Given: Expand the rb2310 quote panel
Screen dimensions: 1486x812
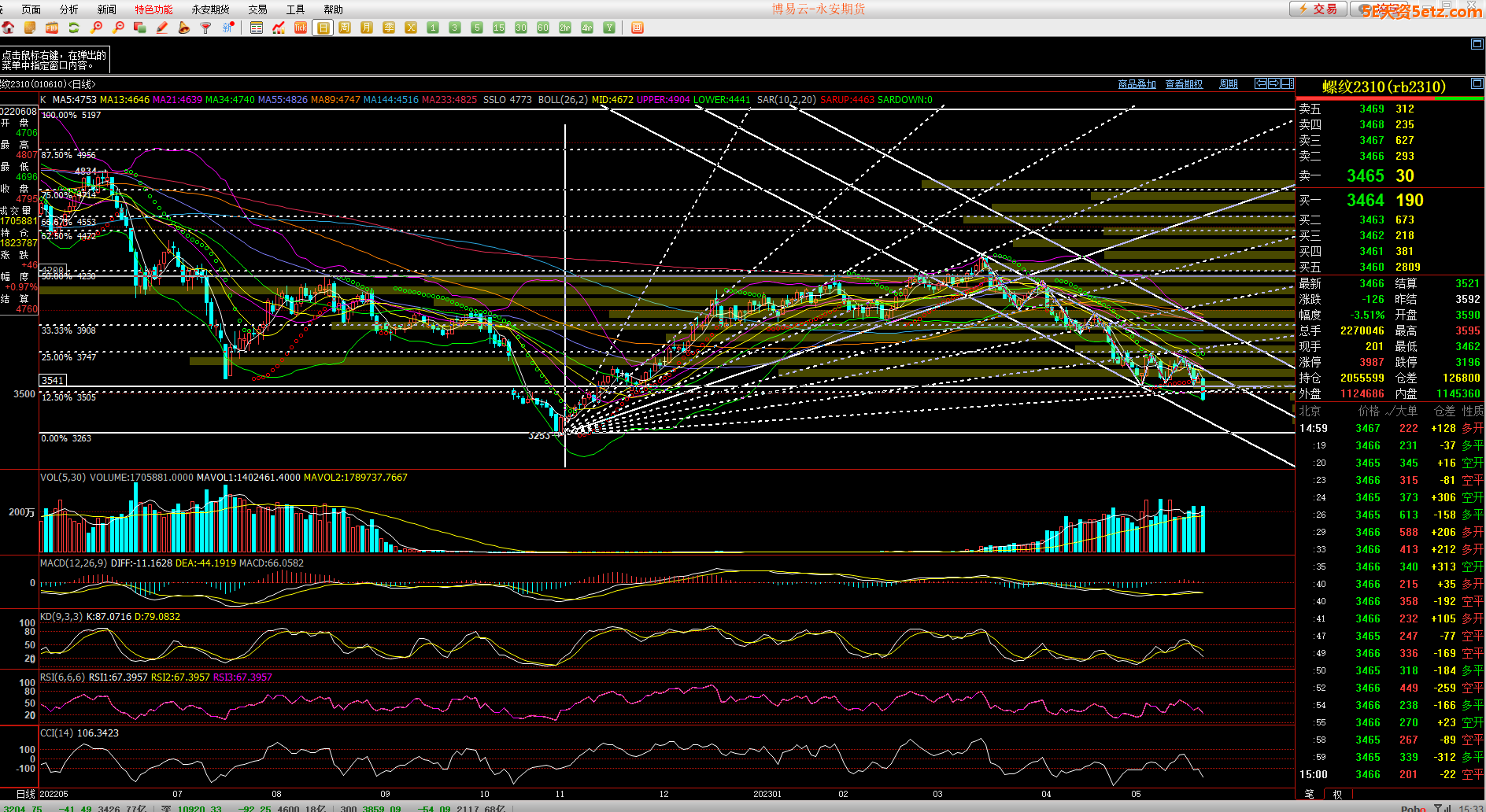Looking at the screenshot, I should point(1477,83).
